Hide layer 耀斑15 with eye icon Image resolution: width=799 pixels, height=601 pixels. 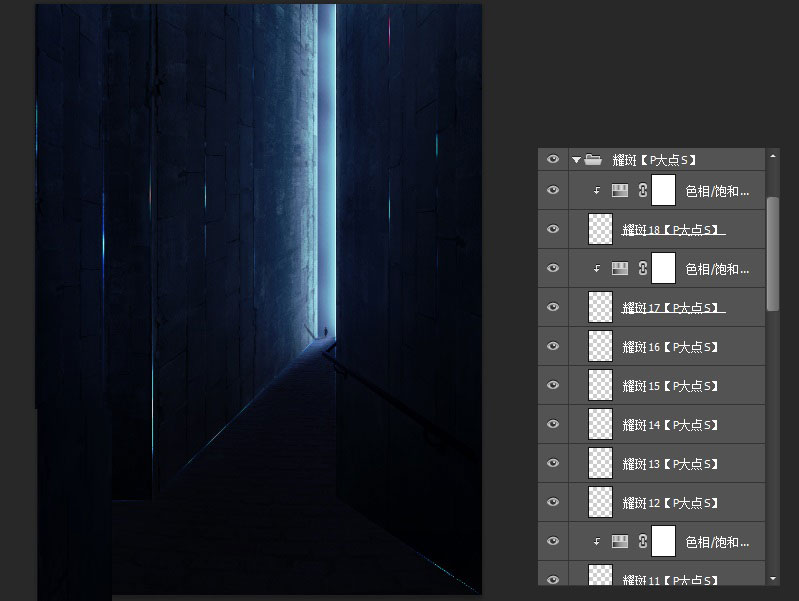click(553, 385)
